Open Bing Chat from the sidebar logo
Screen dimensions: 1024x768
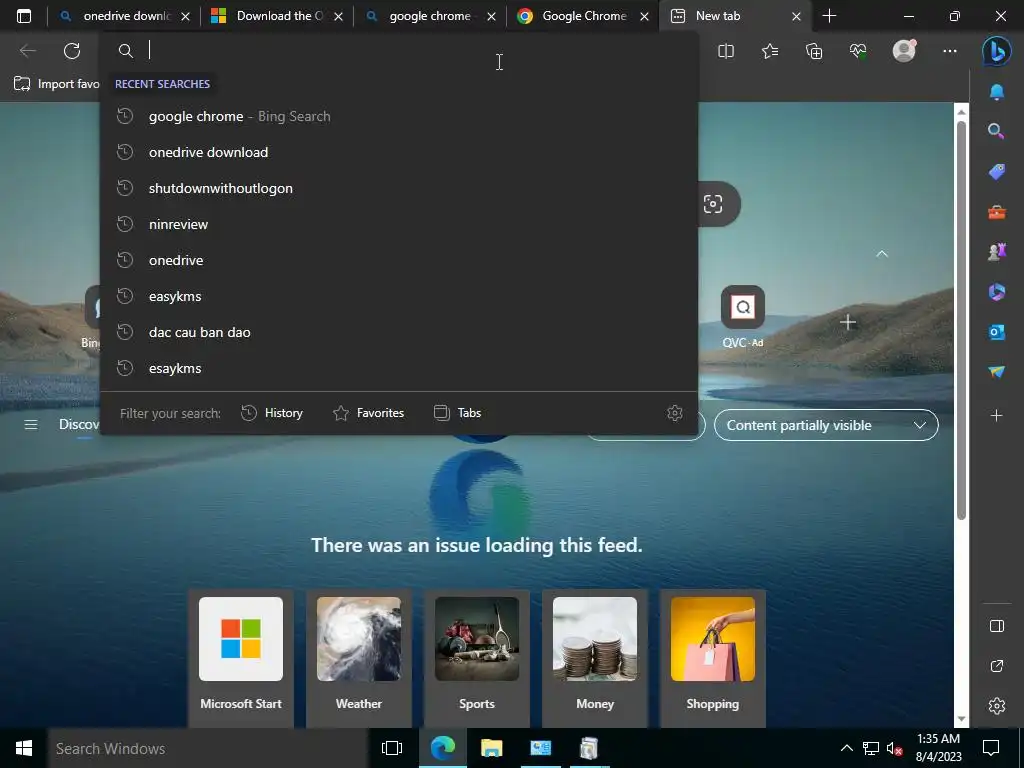point(997,51)
